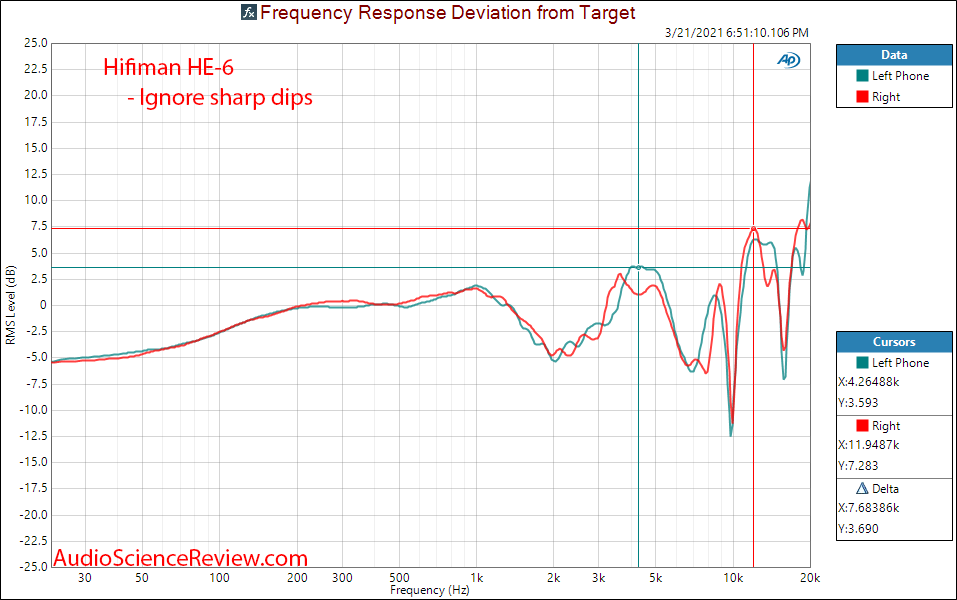The image size is (957, 600).
Task: Click the 2k tick on frequency axis
Action: coord(554,578)
